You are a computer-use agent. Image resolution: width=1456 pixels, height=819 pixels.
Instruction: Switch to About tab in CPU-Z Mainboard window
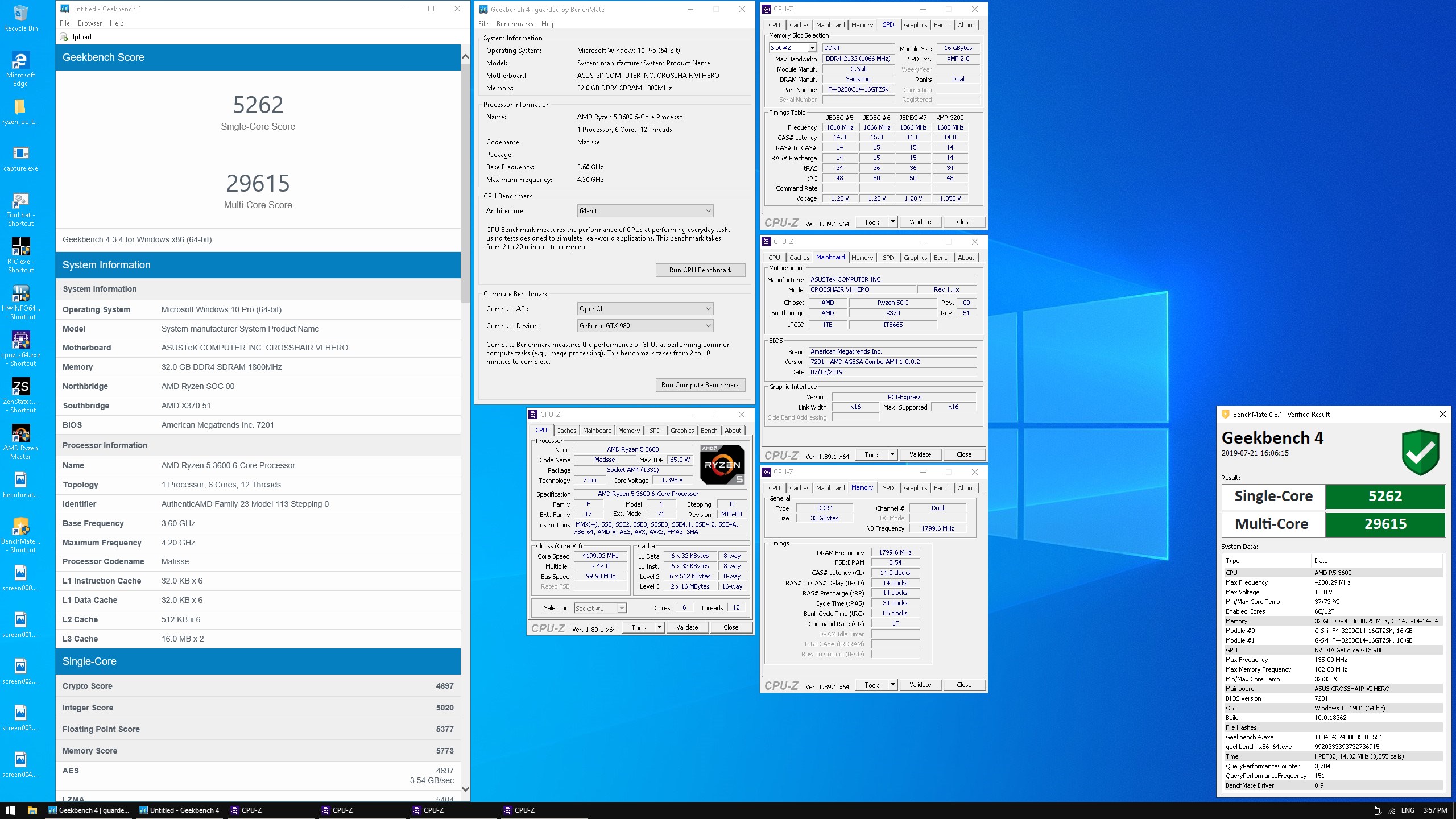tap(966, 258)
